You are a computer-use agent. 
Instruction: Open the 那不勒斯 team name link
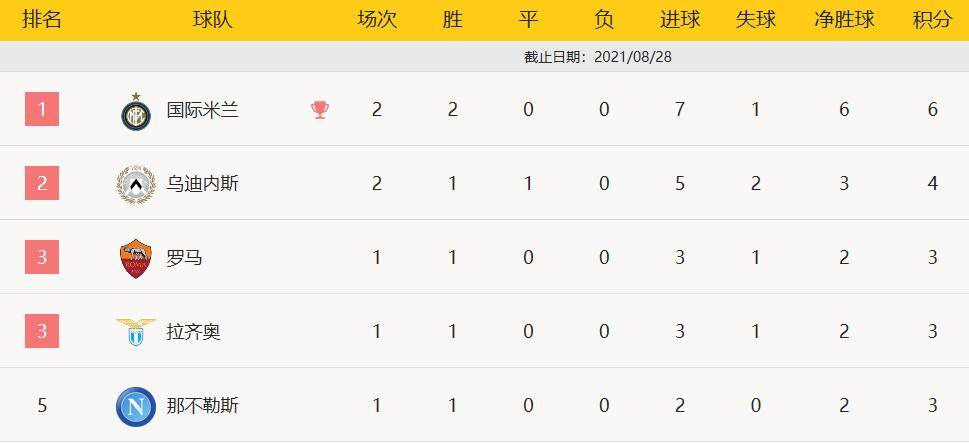(202, 406)
